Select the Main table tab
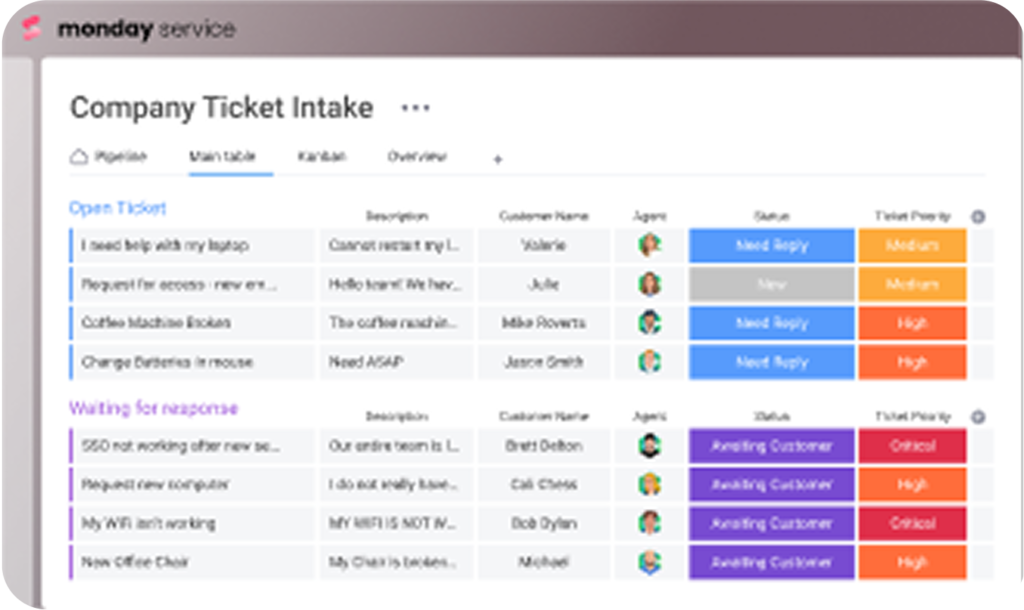 222,156
